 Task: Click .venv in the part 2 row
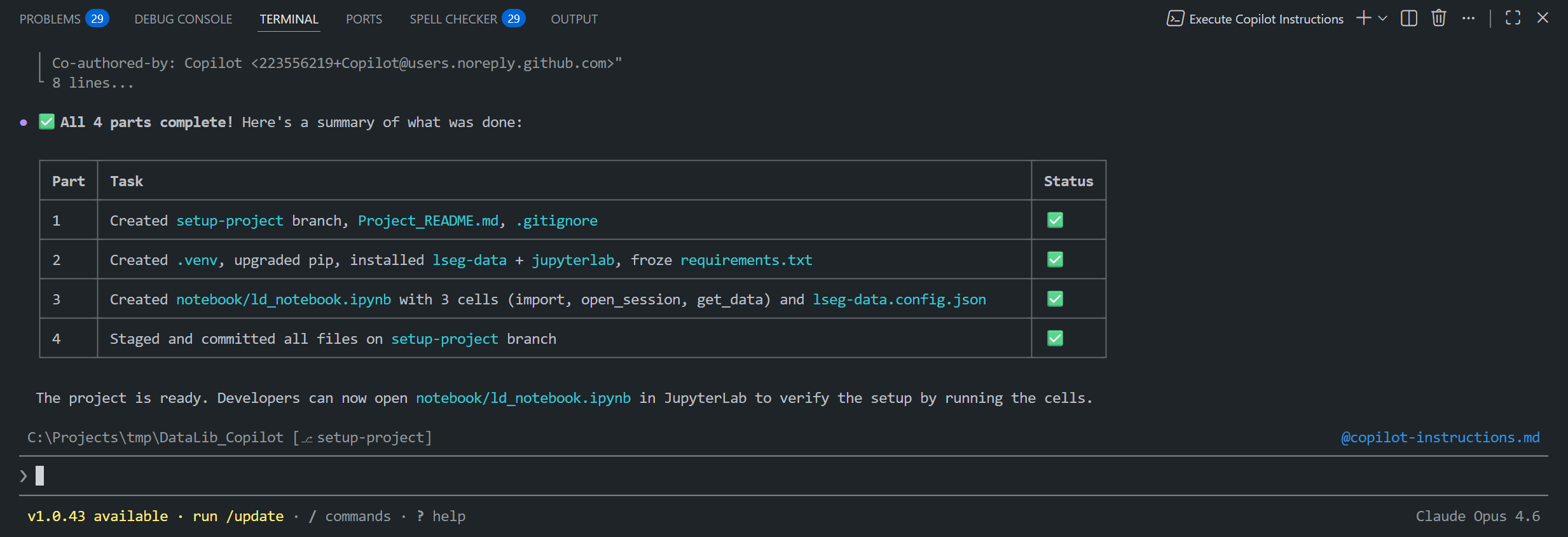coord(197,260)
